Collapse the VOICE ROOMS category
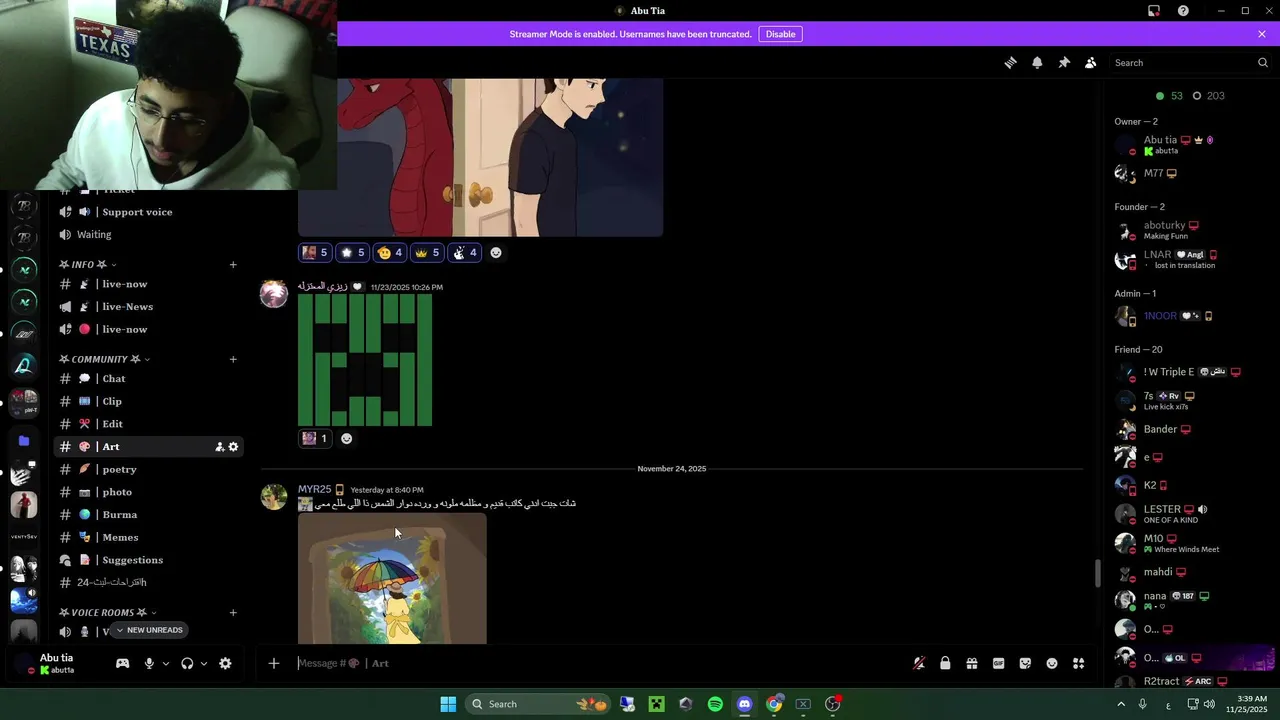 click(108, 612)
